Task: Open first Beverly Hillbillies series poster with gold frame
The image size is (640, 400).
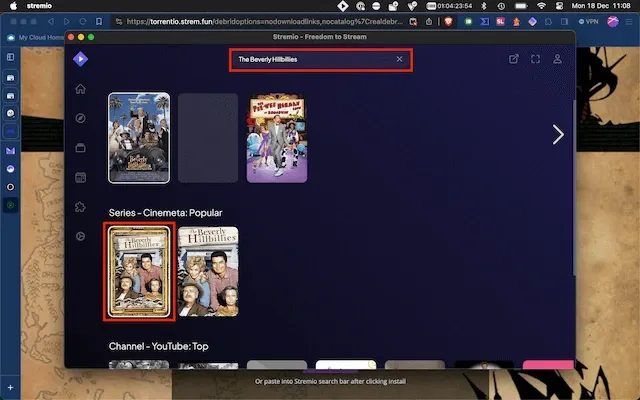Action: 139,272
